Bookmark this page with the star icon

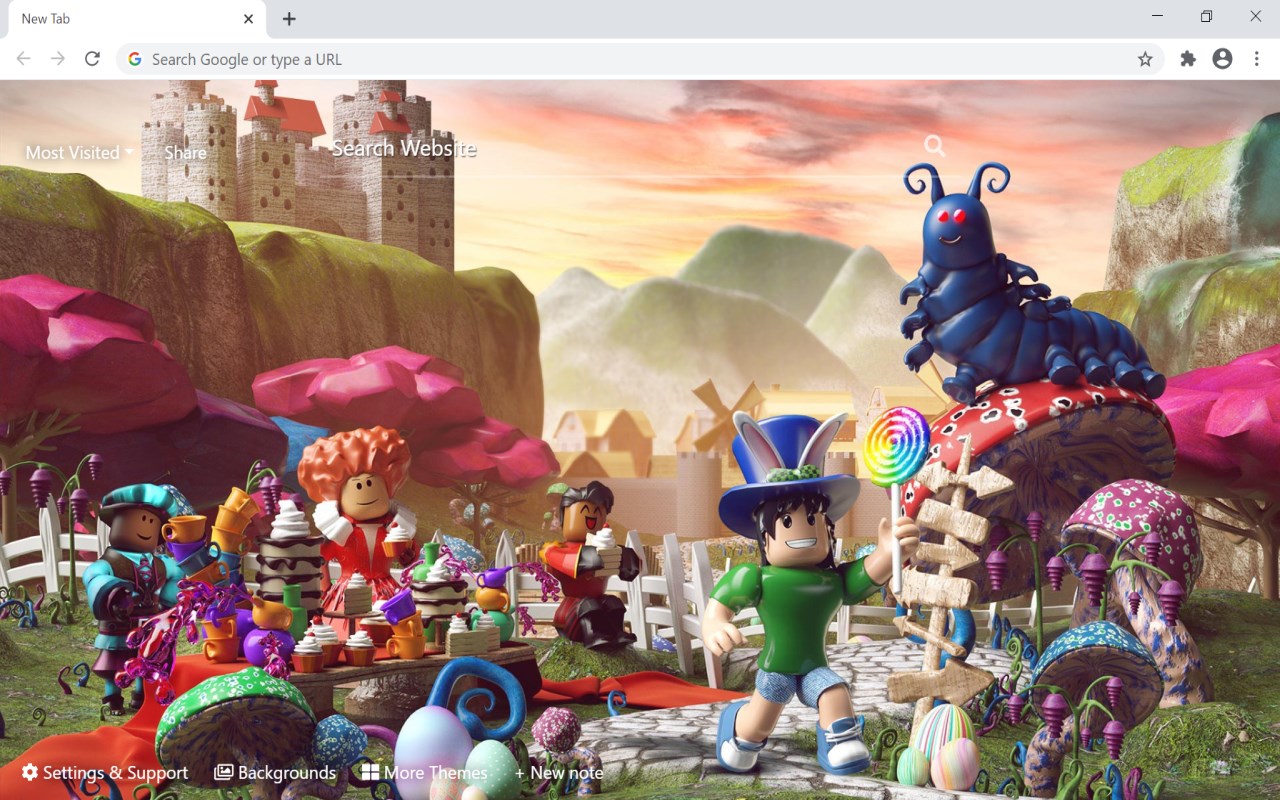(1145, 59)
